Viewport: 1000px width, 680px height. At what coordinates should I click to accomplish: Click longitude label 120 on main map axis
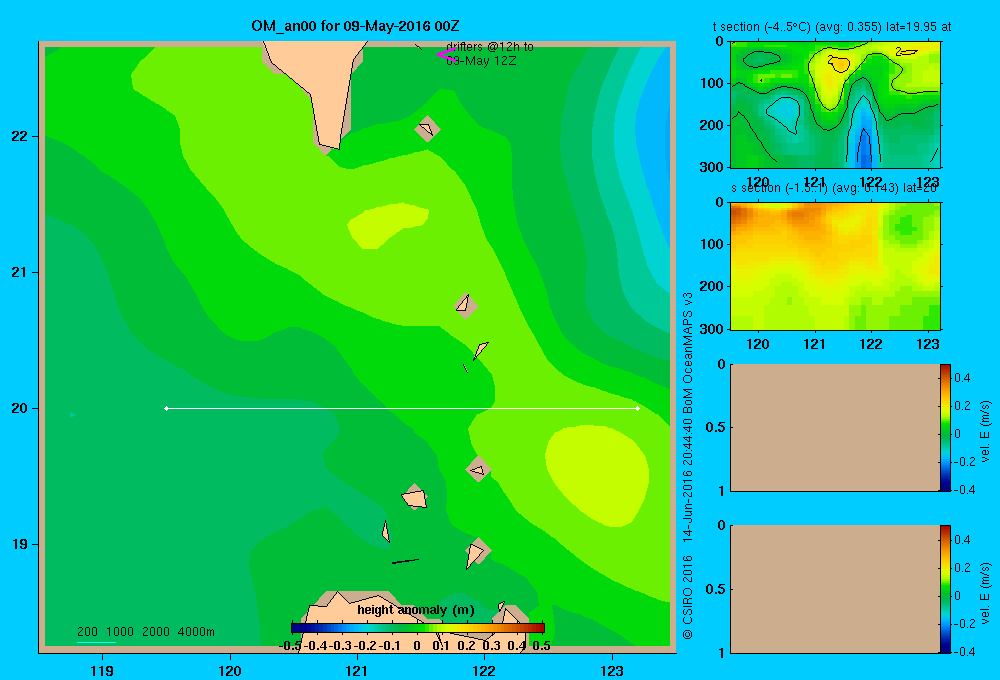click(230, 670)
